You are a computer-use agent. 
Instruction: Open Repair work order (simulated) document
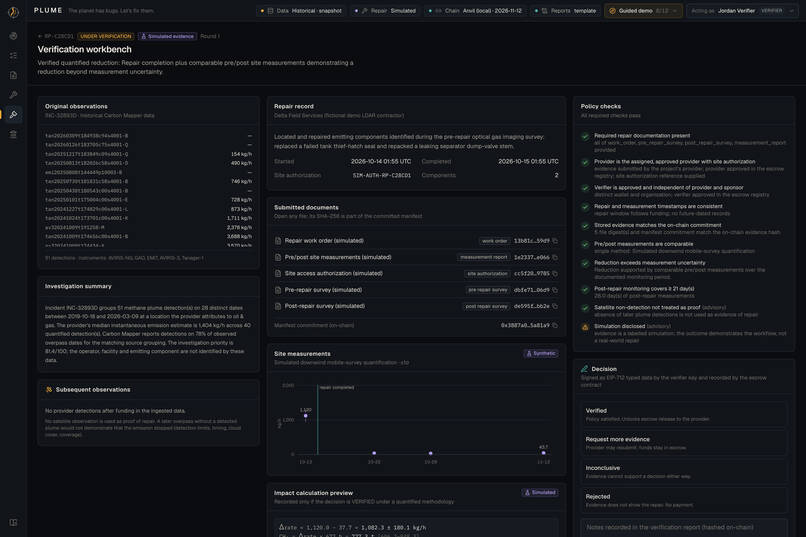click(x=324, y=240)
